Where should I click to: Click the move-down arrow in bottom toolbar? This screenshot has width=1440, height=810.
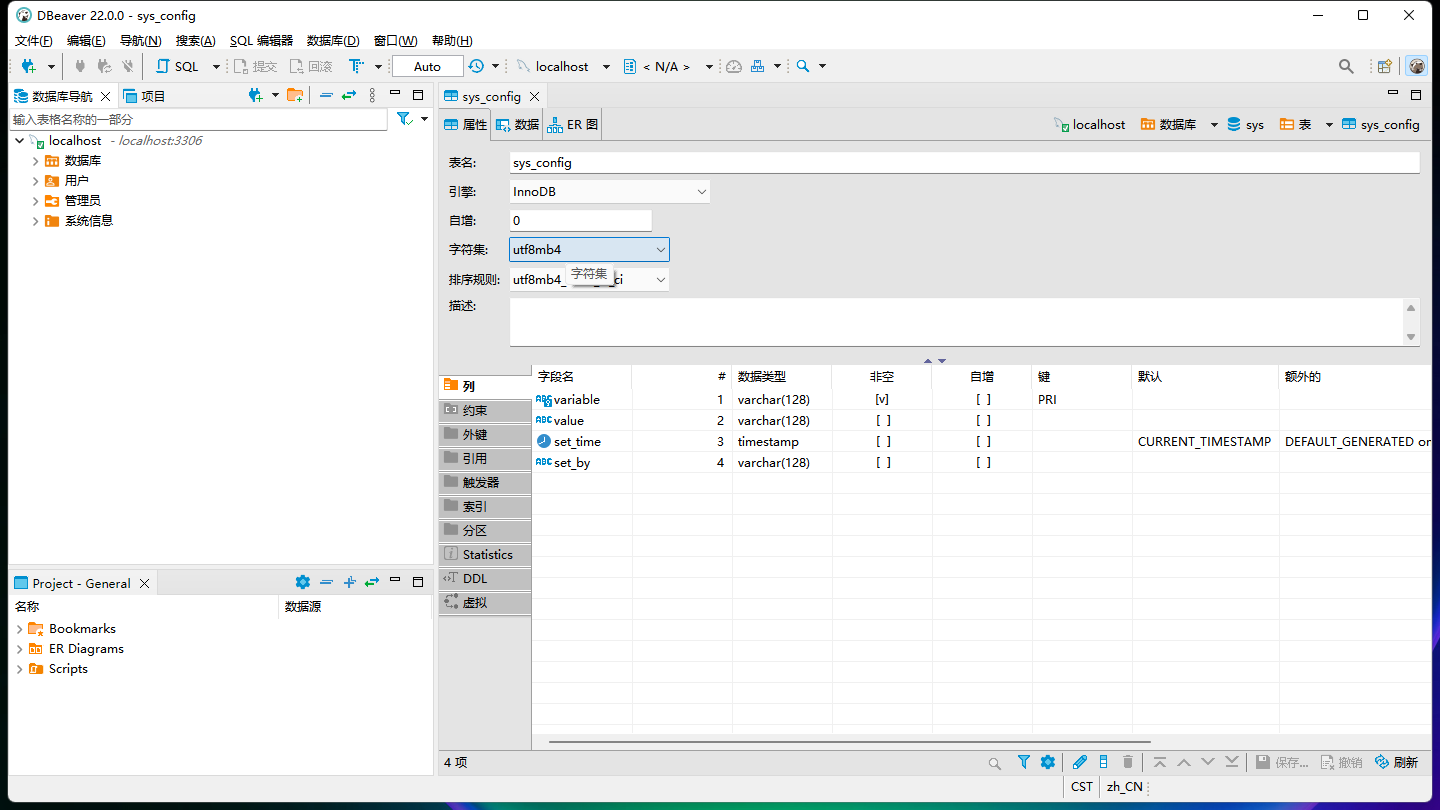point(1208,762)
